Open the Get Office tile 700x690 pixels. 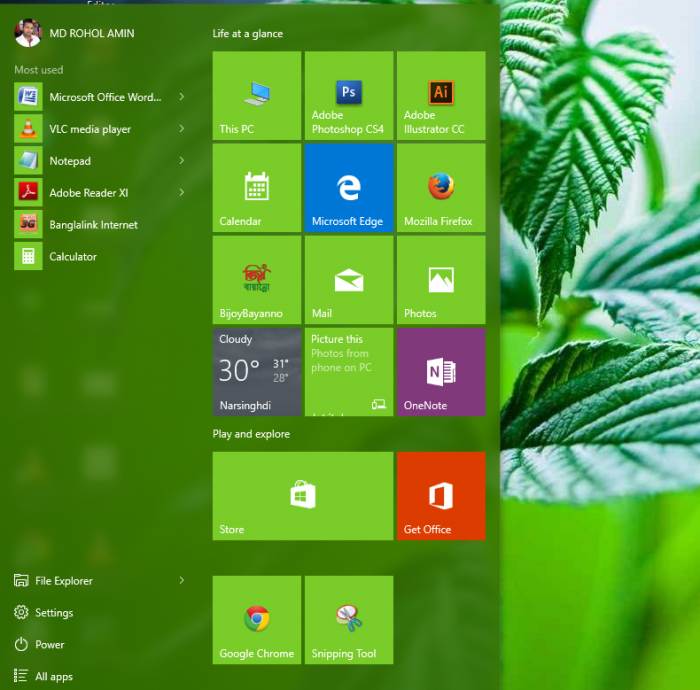point(441,496)
